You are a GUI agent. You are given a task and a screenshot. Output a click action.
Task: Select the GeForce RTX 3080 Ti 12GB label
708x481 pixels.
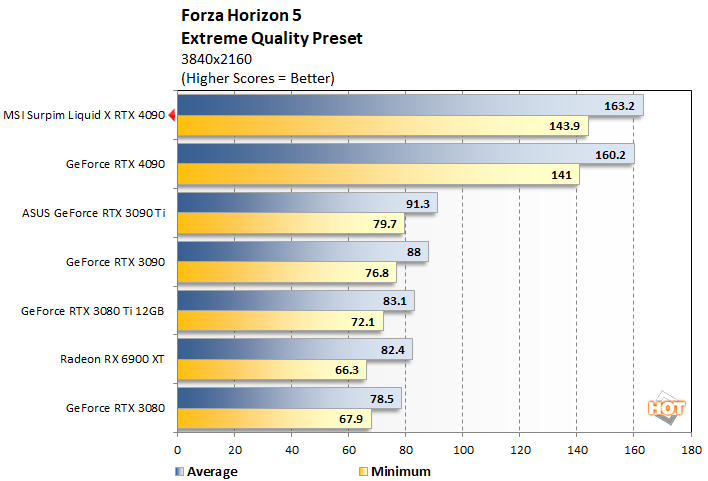click(x=93, y=311)
